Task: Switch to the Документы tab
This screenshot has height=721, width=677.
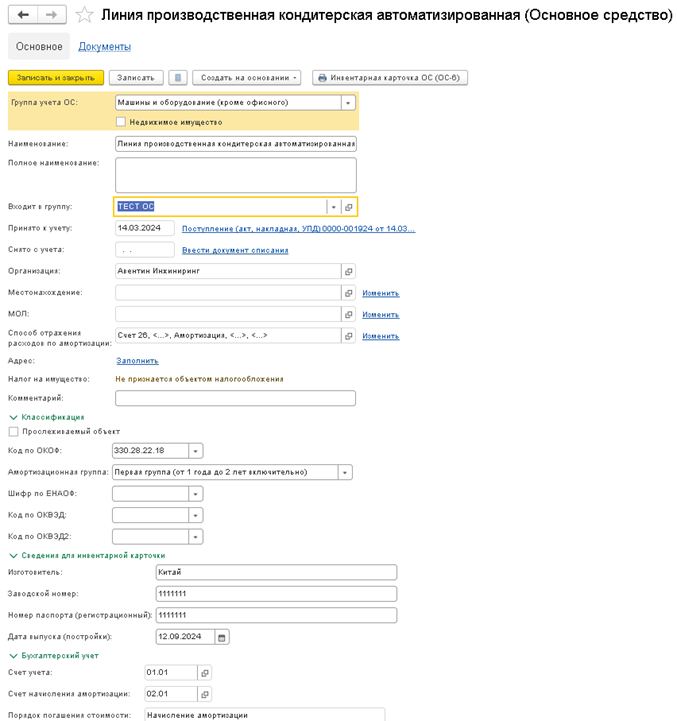Action: click(104, 46)
